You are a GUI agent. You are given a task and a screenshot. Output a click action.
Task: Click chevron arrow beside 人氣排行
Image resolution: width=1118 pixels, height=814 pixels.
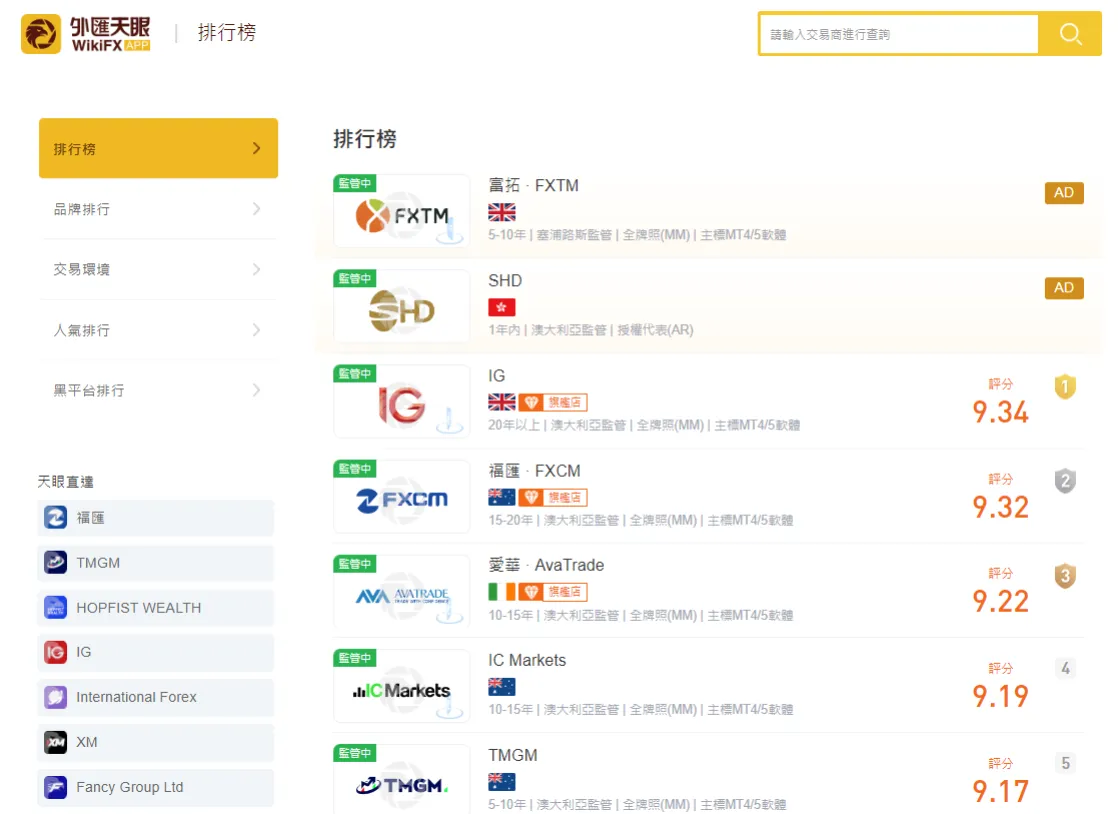[x=257, y=330]
